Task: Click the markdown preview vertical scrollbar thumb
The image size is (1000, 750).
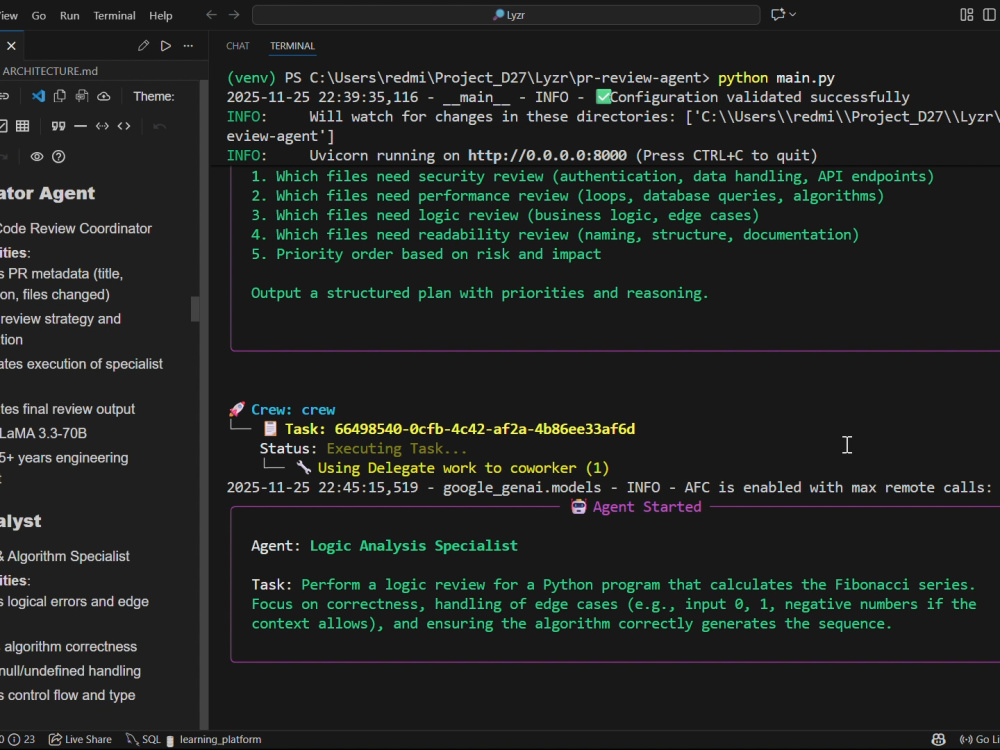Action: (195, 309)
